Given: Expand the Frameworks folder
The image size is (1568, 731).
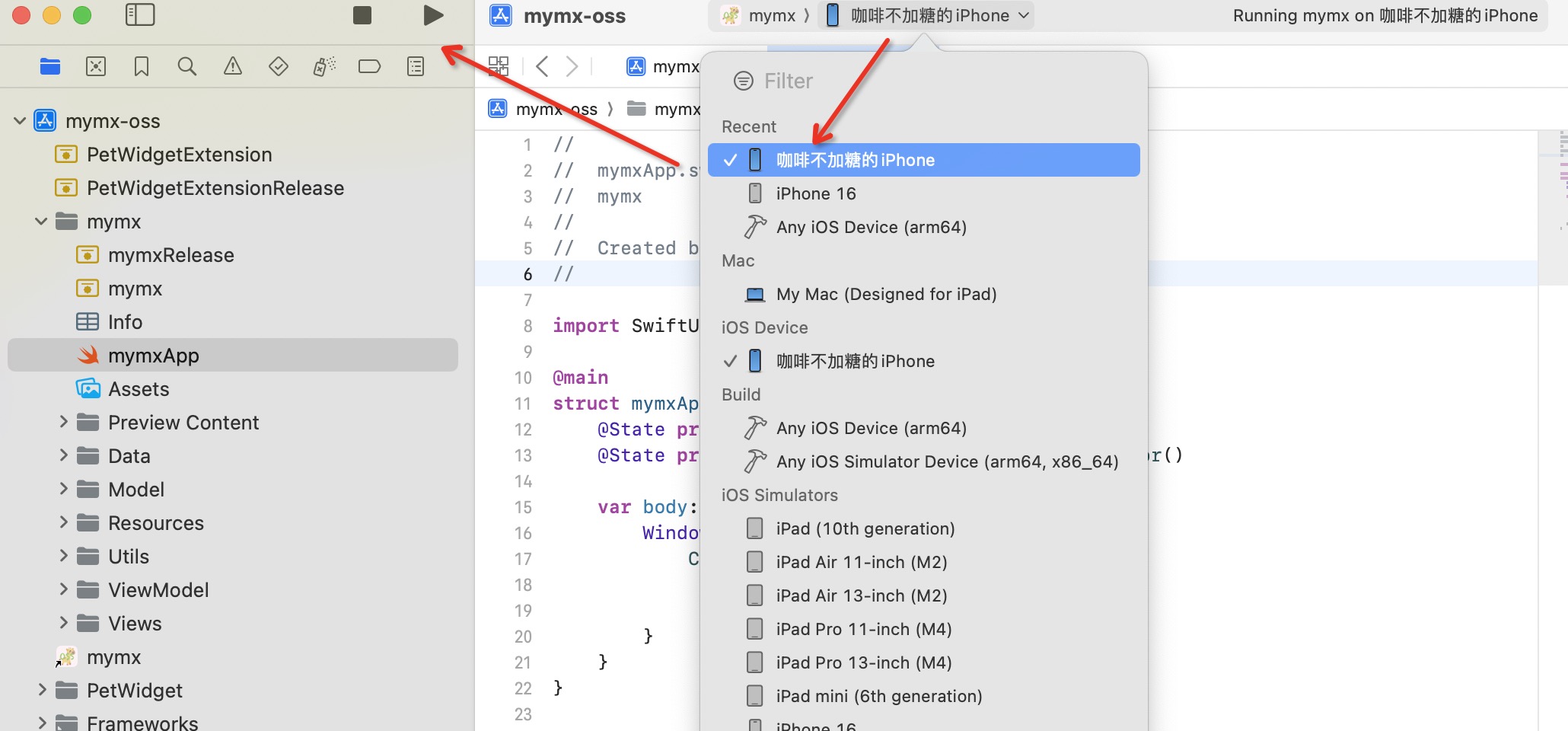Looking at the screenshot, I should (x=43, y=722).
